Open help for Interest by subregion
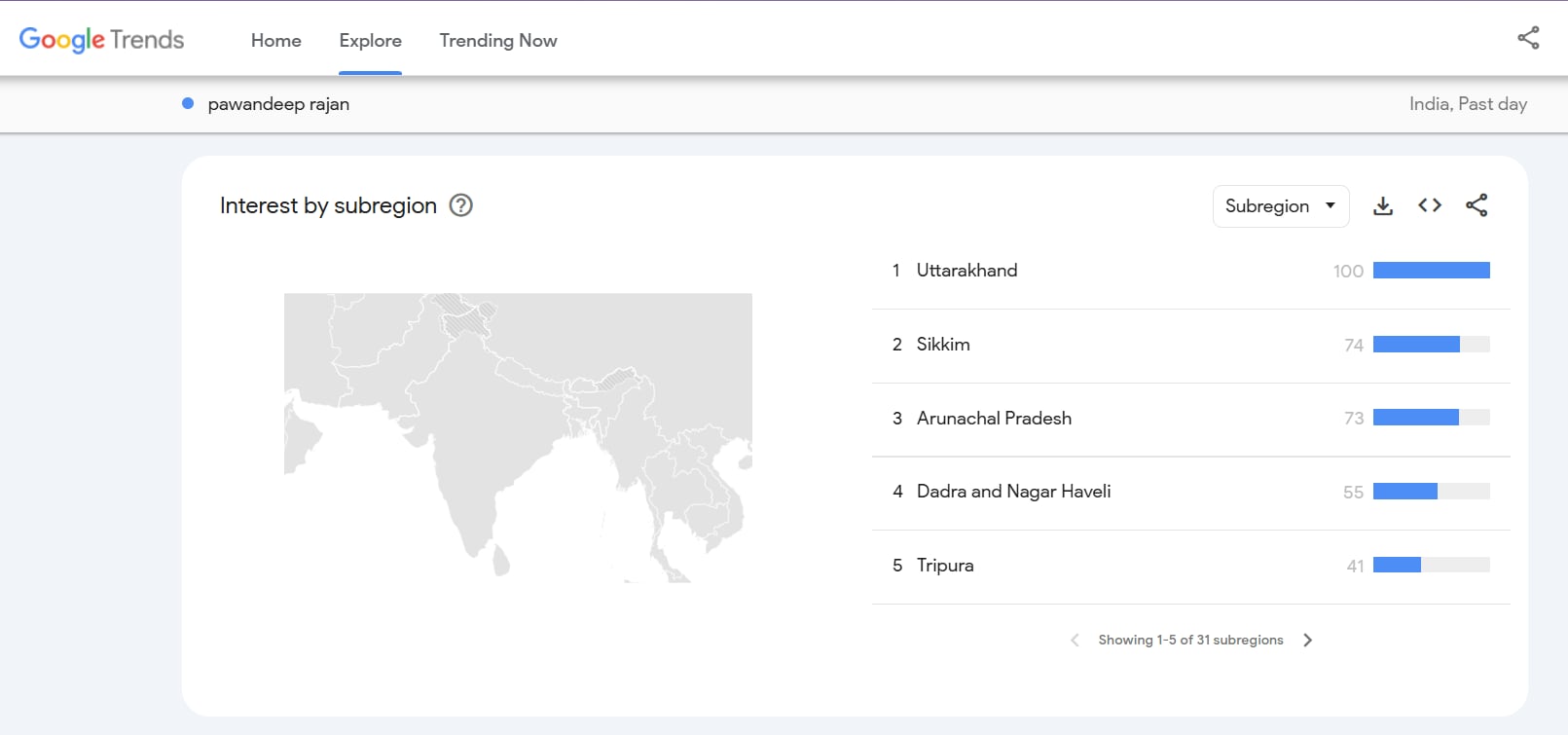1568x735 pixels. (460, 205)
